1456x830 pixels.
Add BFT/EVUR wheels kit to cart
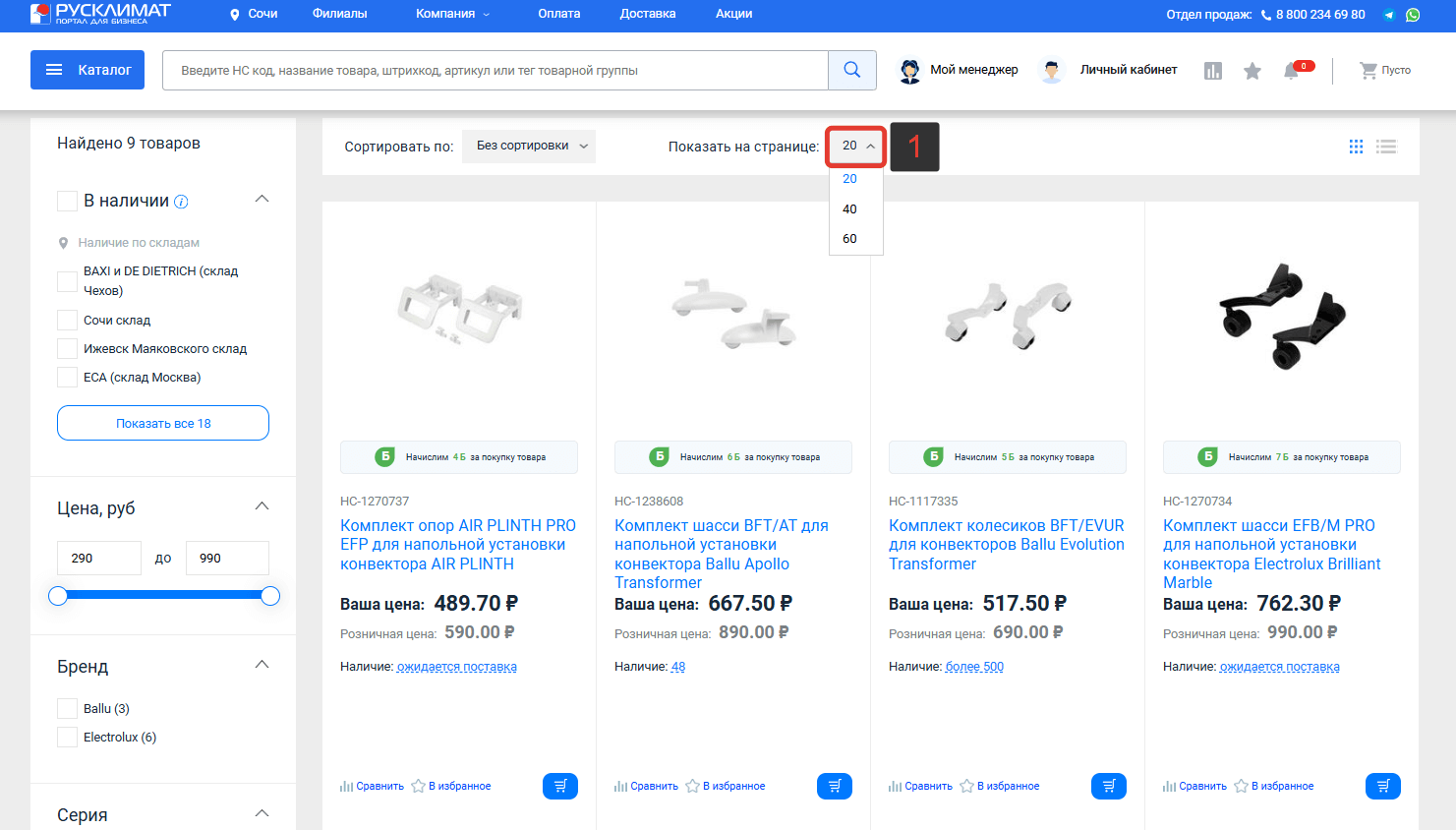1109,786
